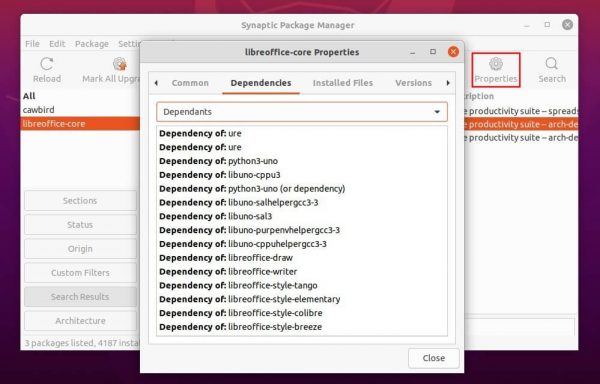
Task: Select dependency row libreoffice-writer
Action: click(x=302, y=272)
